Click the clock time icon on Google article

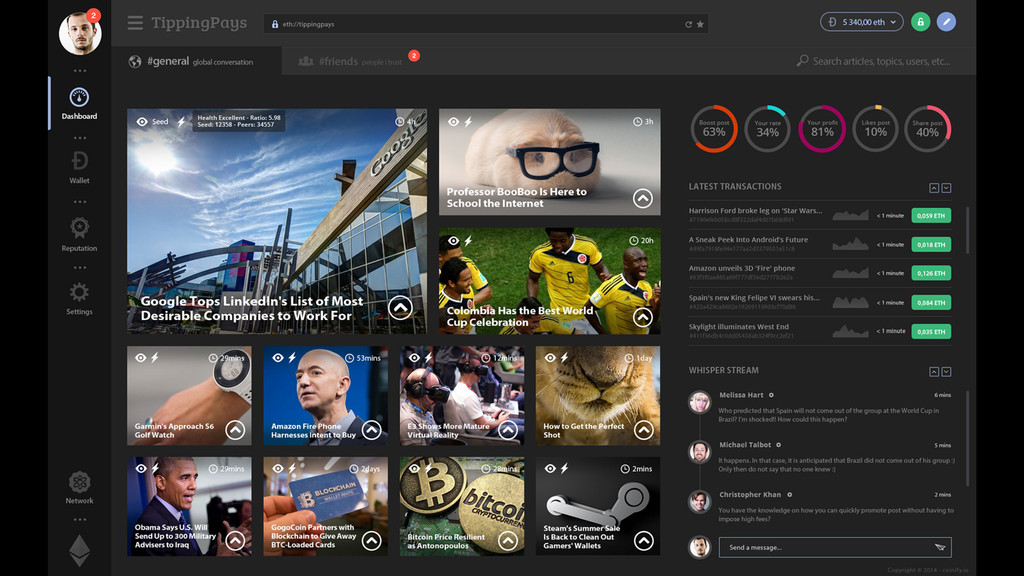[x=399, y=121]
